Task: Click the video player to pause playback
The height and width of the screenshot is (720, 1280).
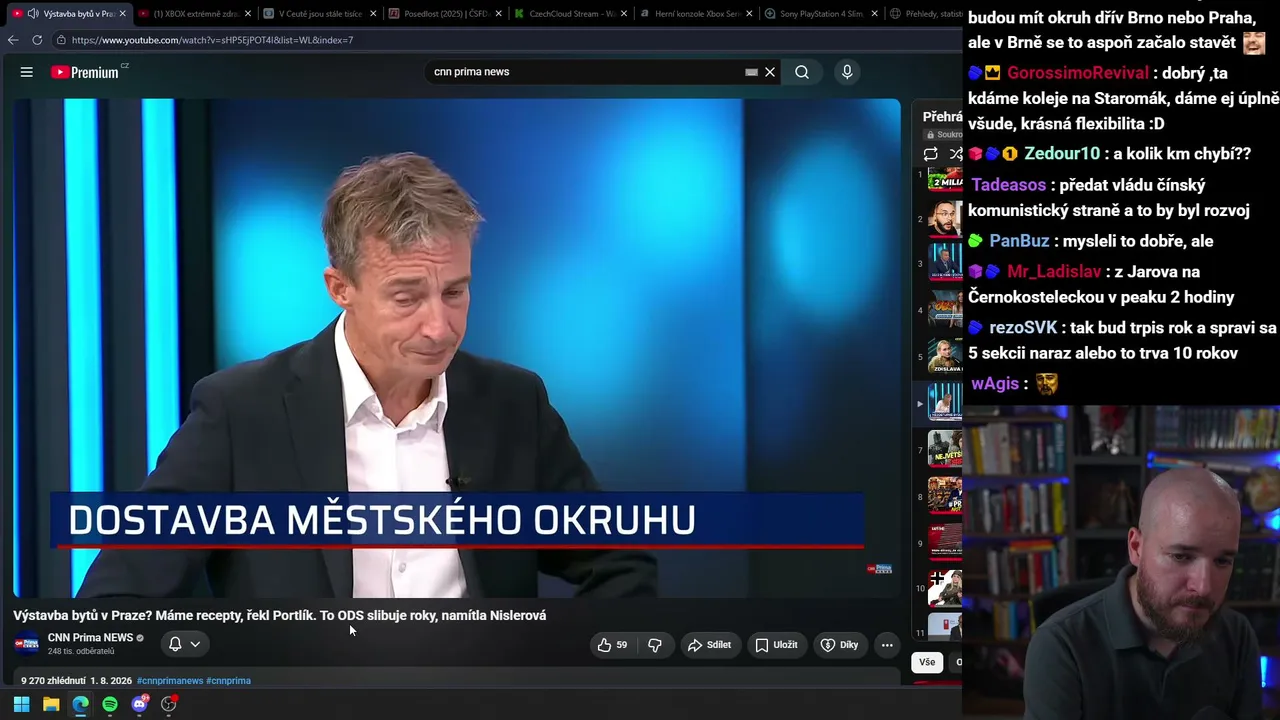Action: click(456, 348)
